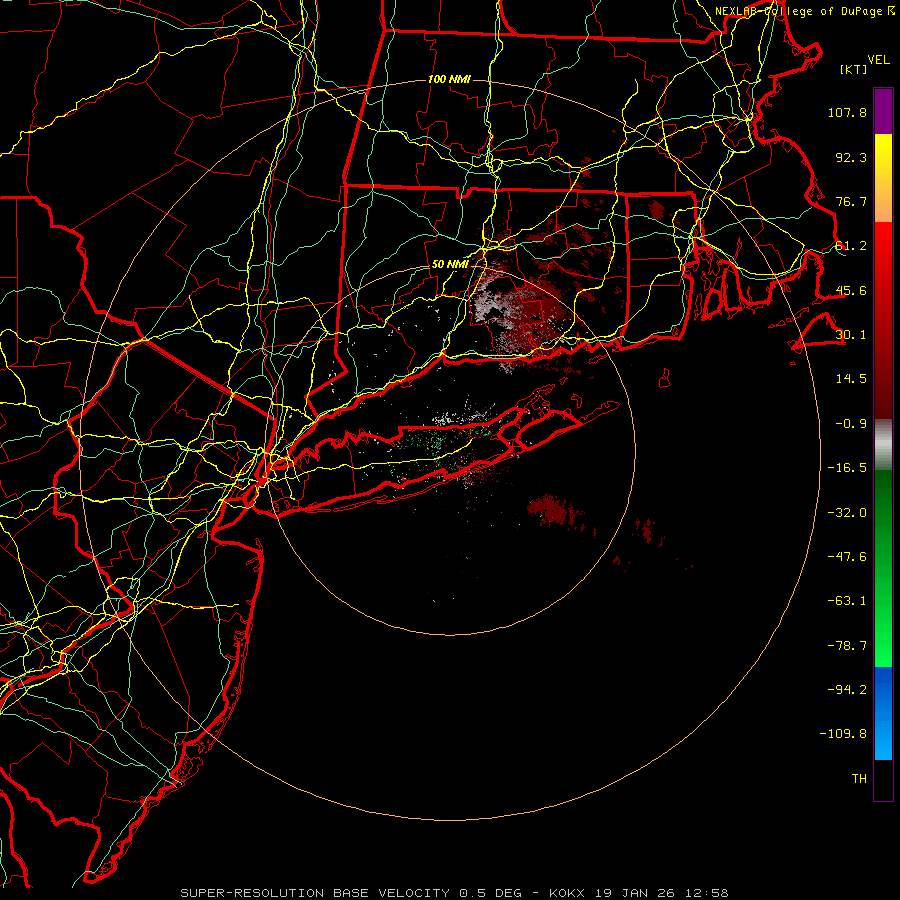The width and height of the screenshot is (900, 900).
Task: Click the gray zero-velocity segment of the scale
Action: (883, 445)
